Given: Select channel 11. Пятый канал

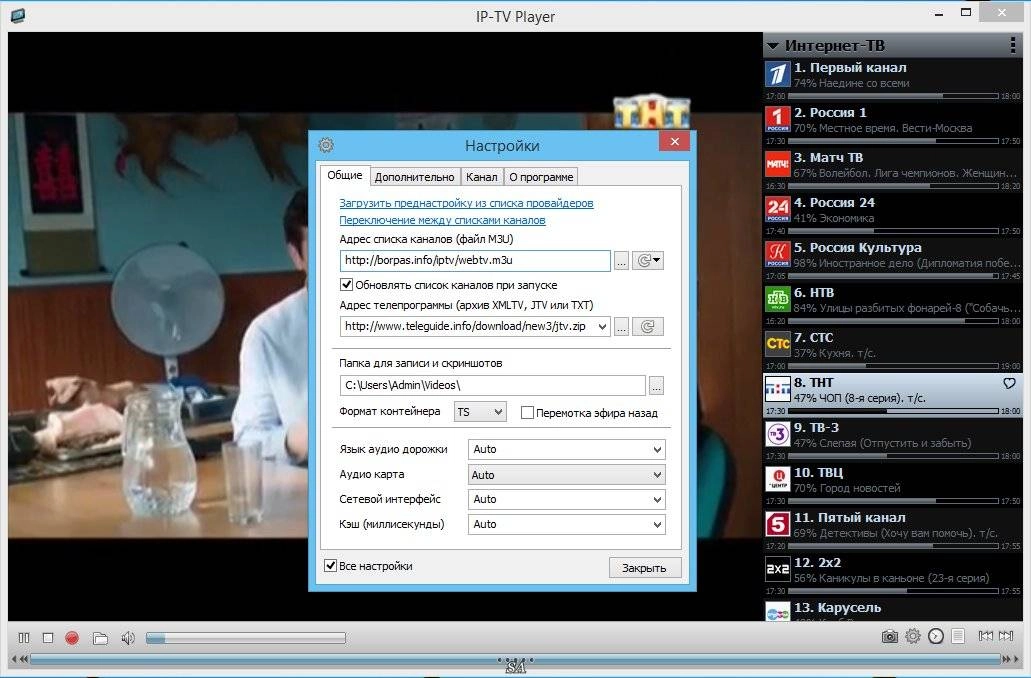Looking at the screenshot, I should (x=893, y=529).
